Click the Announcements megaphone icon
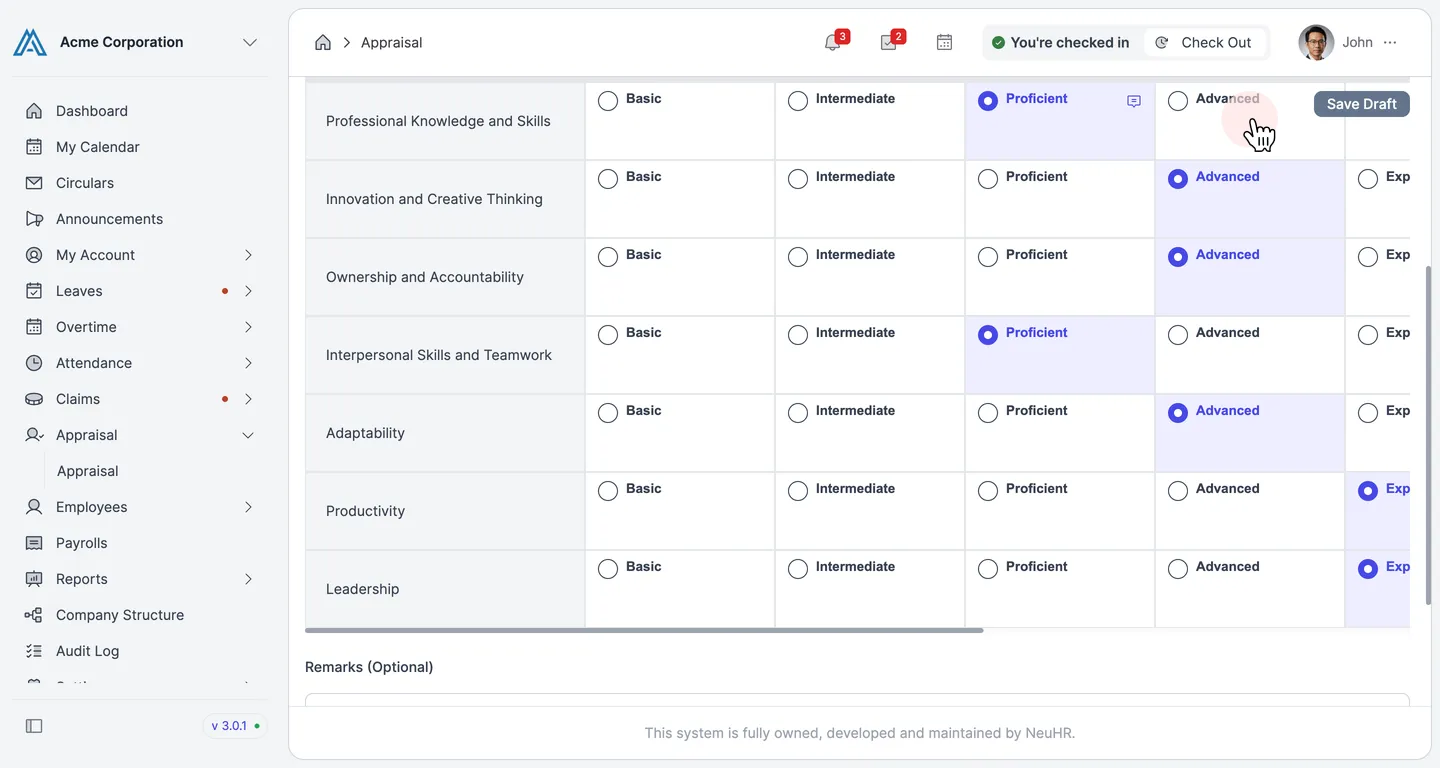 point(34,219)
